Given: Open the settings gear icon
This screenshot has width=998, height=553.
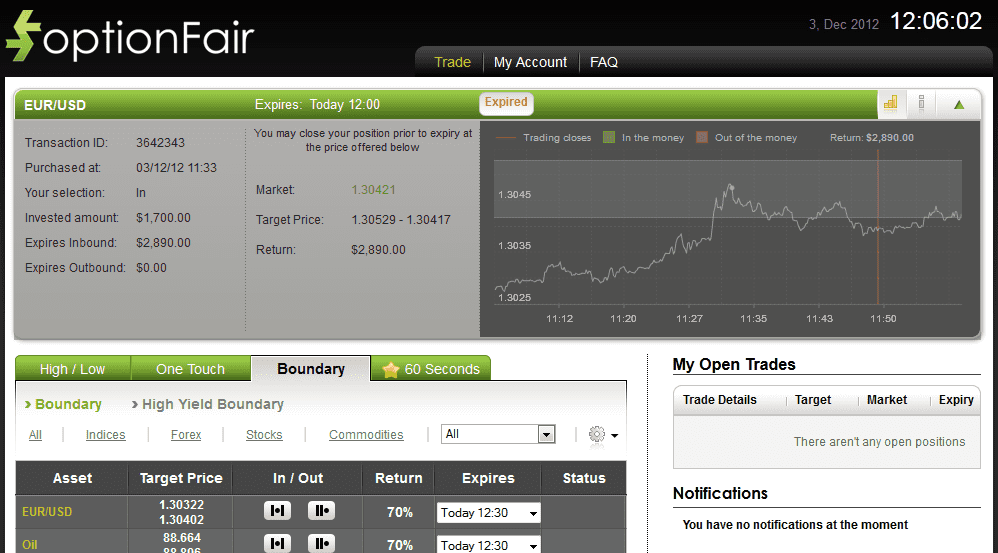Looking at the screenshot, I should click(x=596, y=435).
